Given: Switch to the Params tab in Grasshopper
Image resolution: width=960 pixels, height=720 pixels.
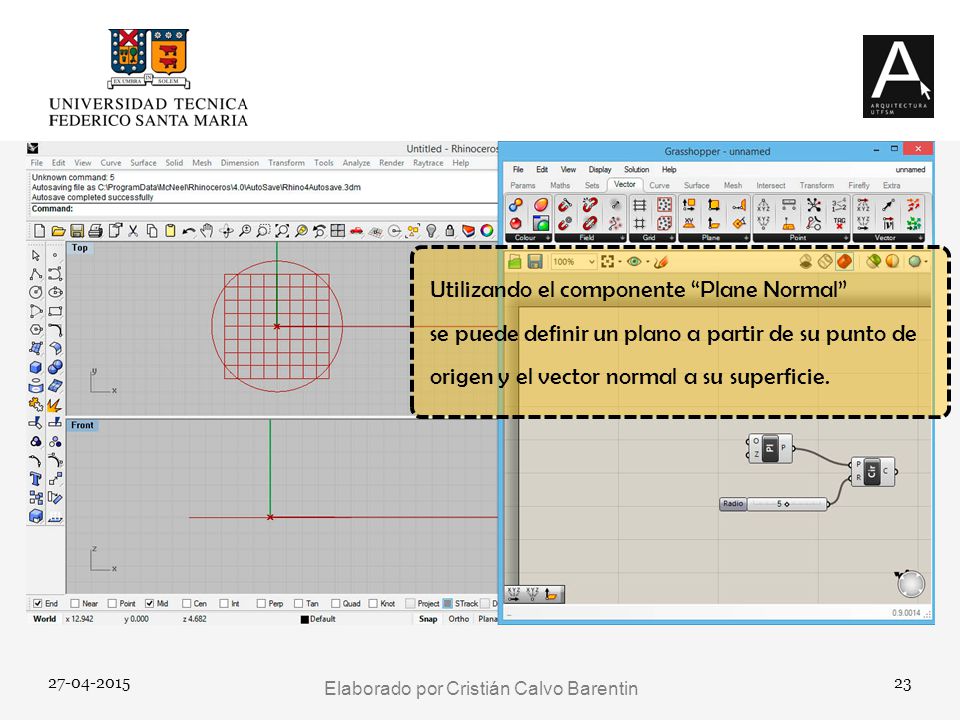Looking at the screenshot, I should pyautogui.click(x=523, y=186).
